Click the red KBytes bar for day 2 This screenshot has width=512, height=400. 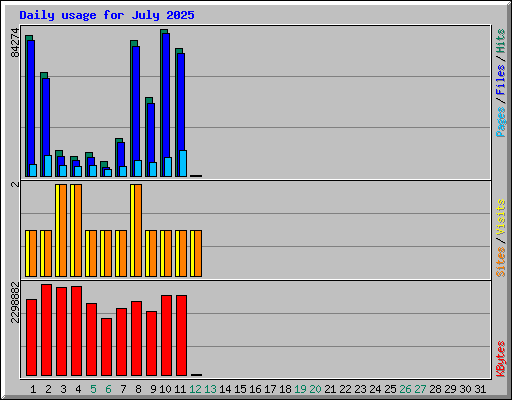pos(46,330)
